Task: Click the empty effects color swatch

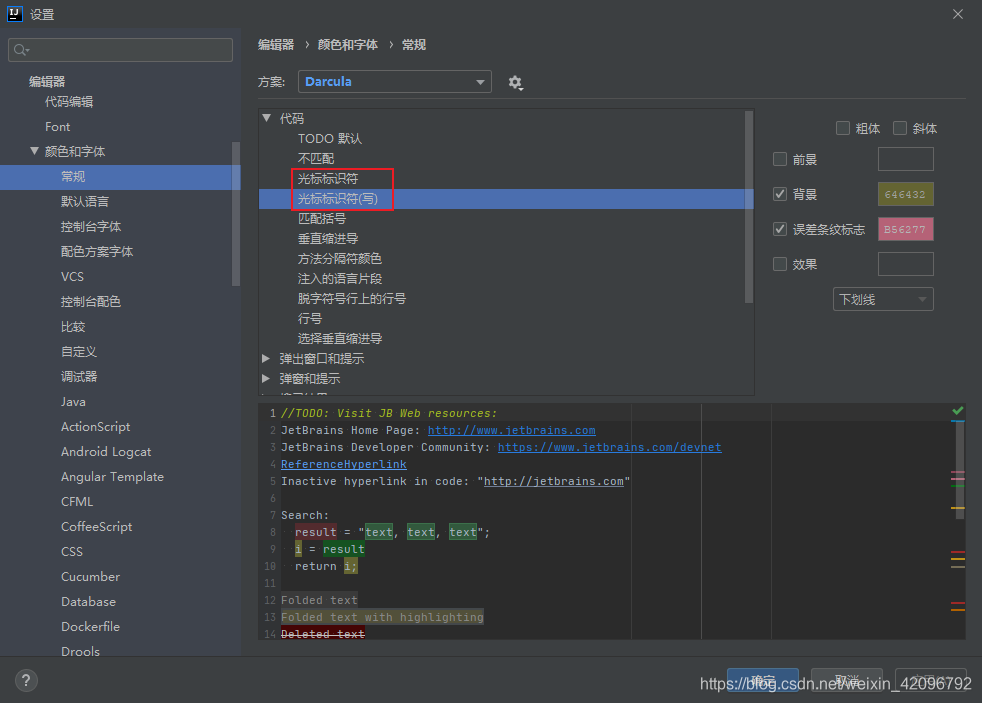Action: [906, 264]
